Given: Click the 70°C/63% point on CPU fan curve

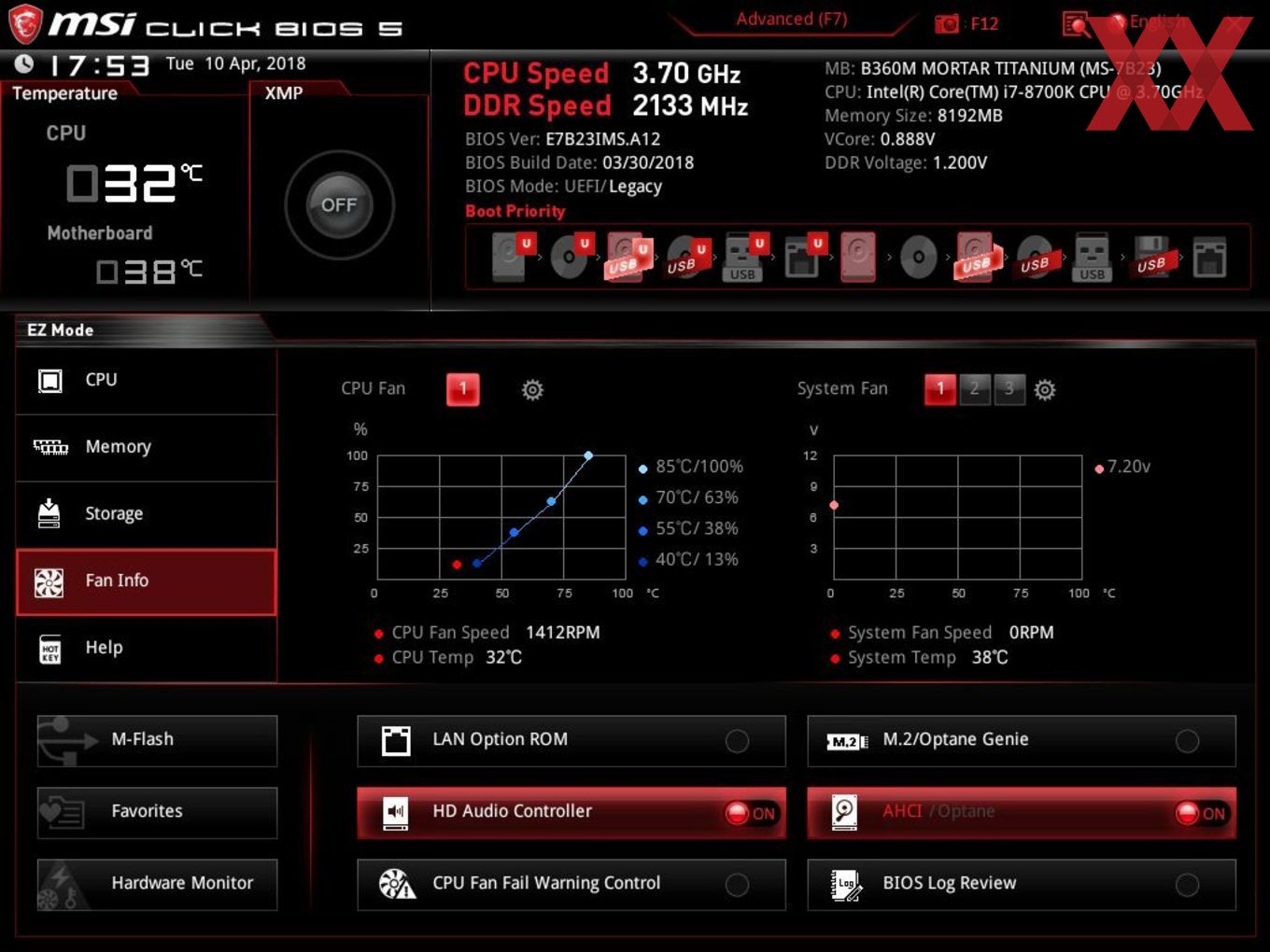Looking at the screenshot, I should pos(551,501).
